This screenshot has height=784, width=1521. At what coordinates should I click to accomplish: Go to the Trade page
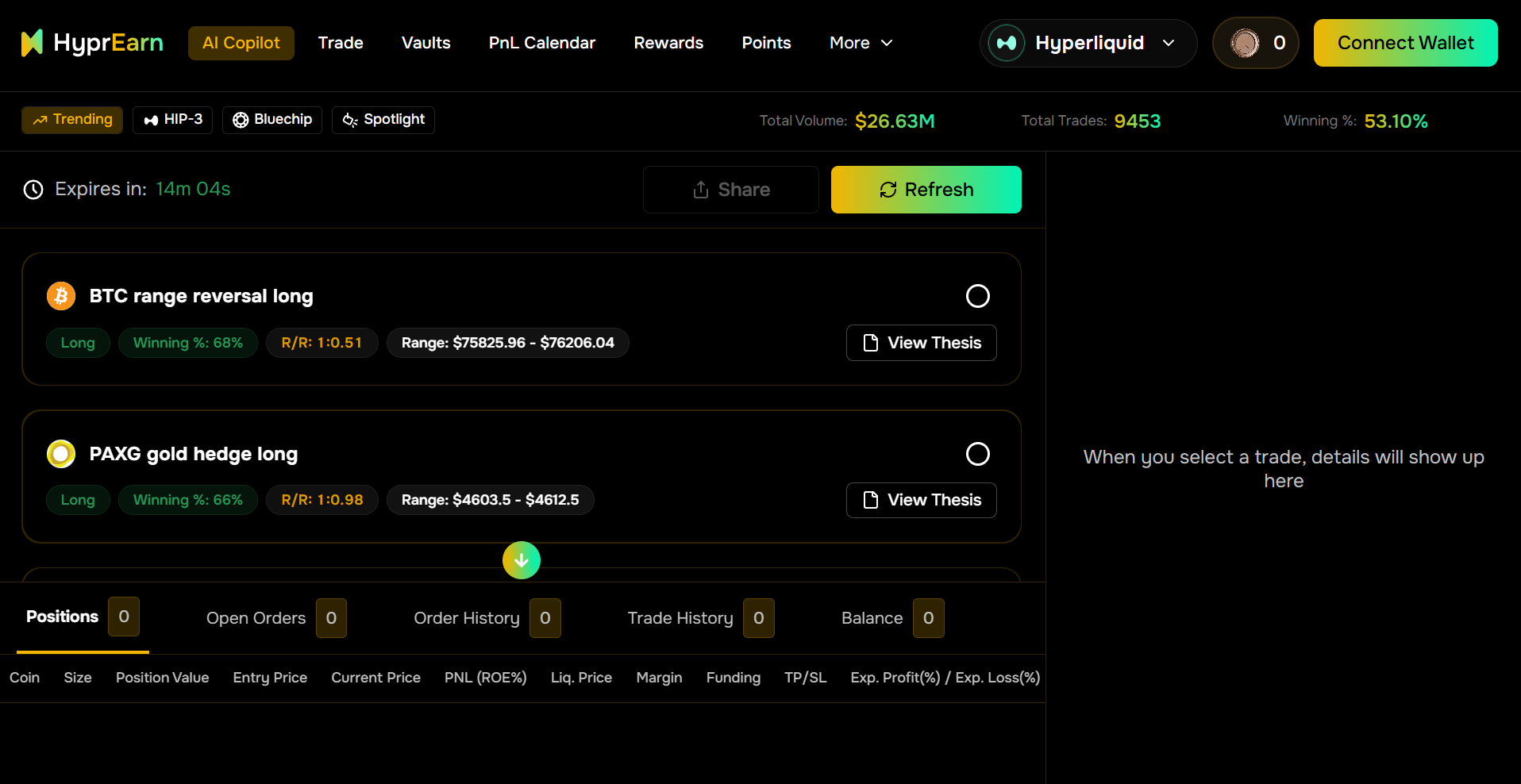tap(341, 43)
